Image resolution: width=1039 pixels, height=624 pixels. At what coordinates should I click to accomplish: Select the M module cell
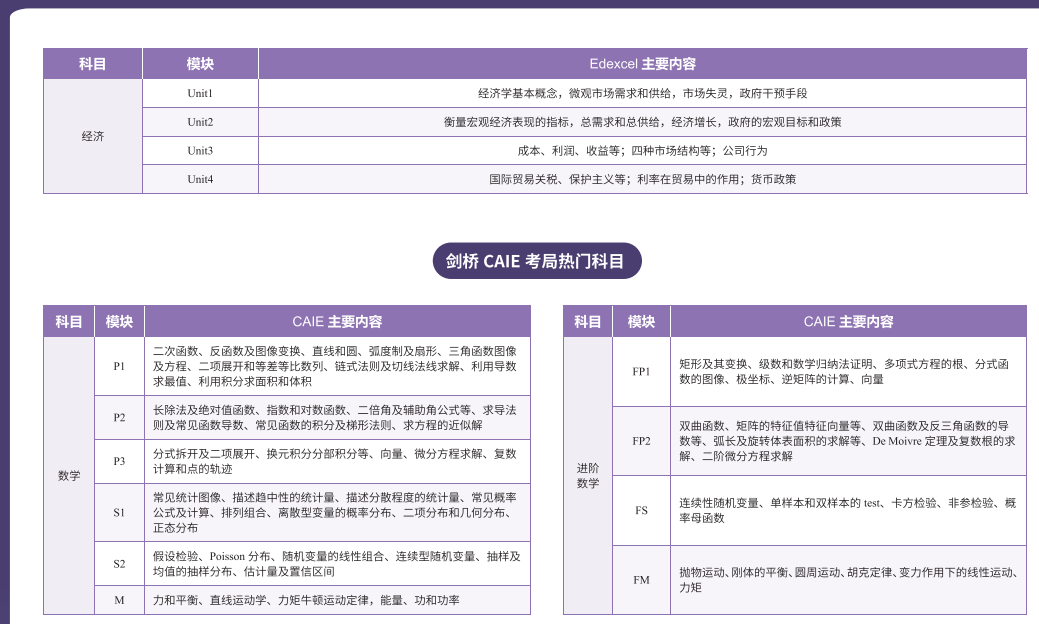[119, 600]
